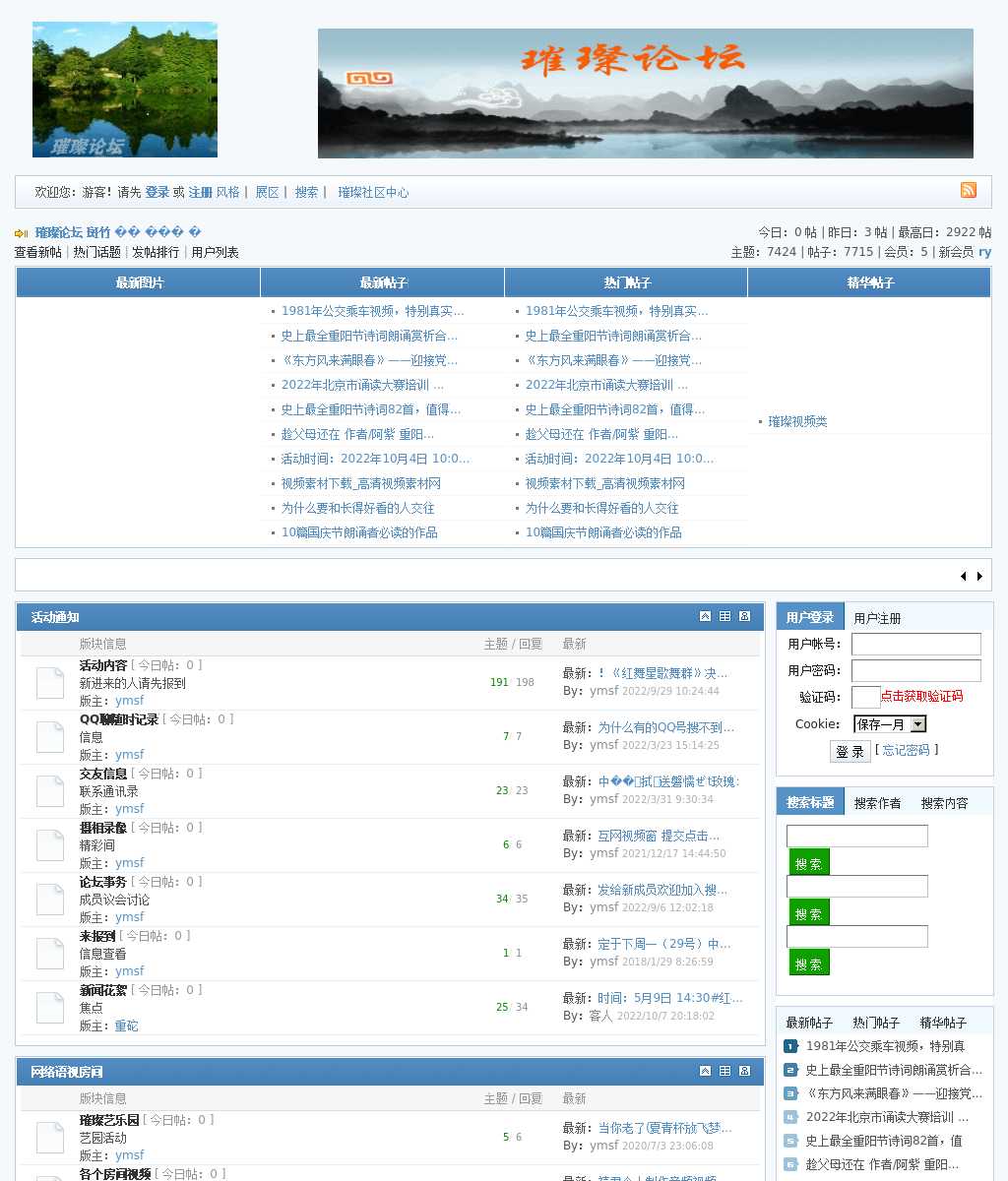Open the 搜索 link in the welcome bar
Screen dimensions: 1008x1181
pyautogui.click(x=306, y=192)
